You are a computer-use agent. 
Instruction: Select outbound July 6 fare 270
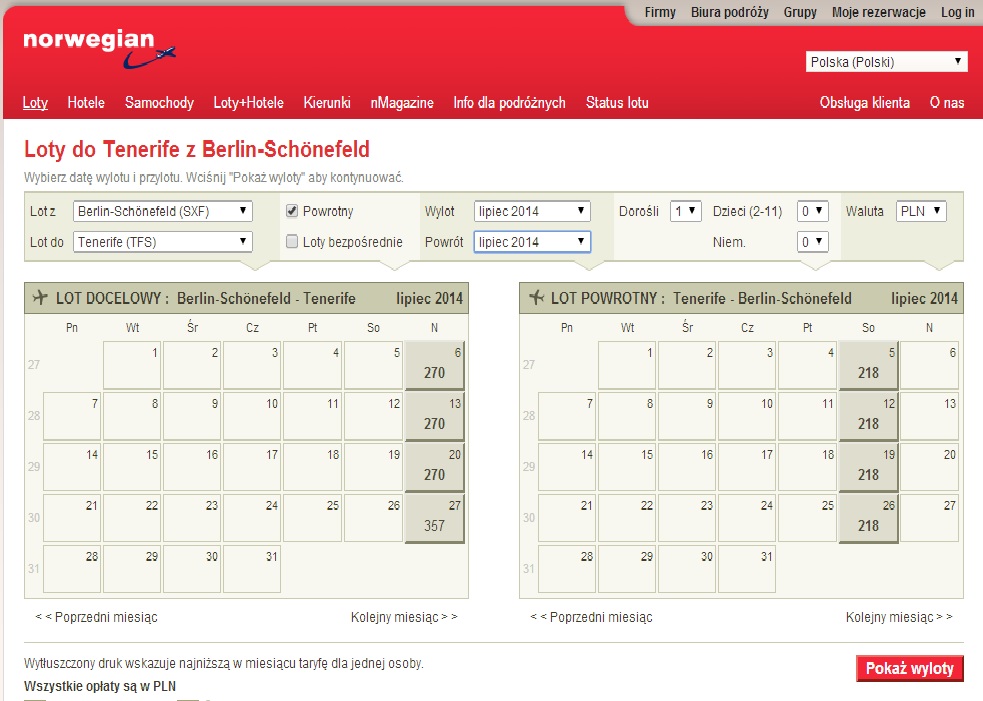tap(434, 365)
